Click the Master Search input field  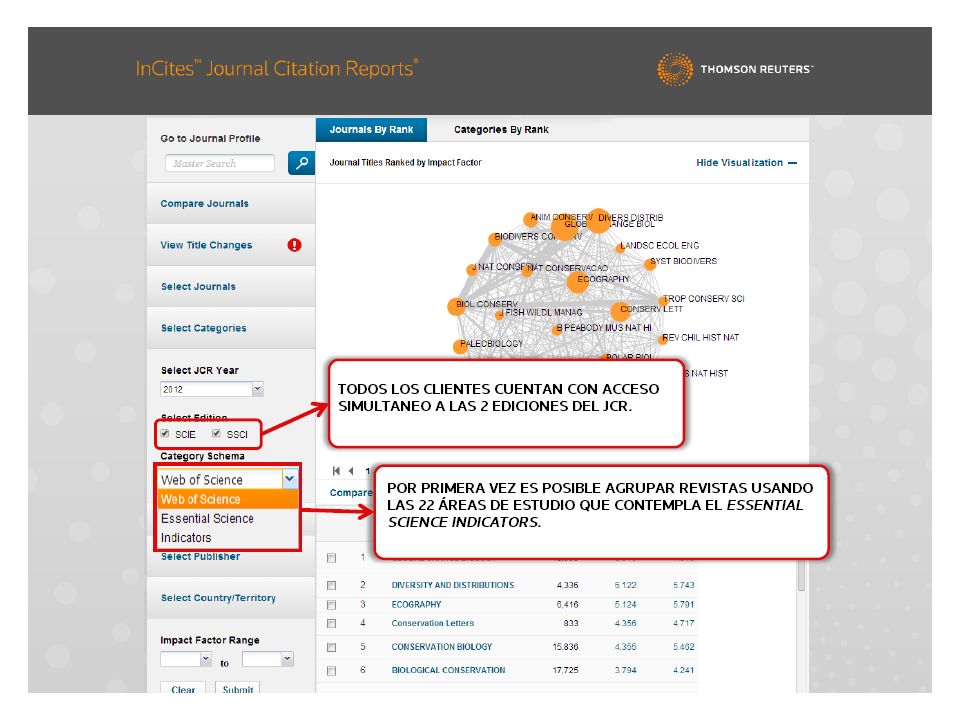point(220,163)
